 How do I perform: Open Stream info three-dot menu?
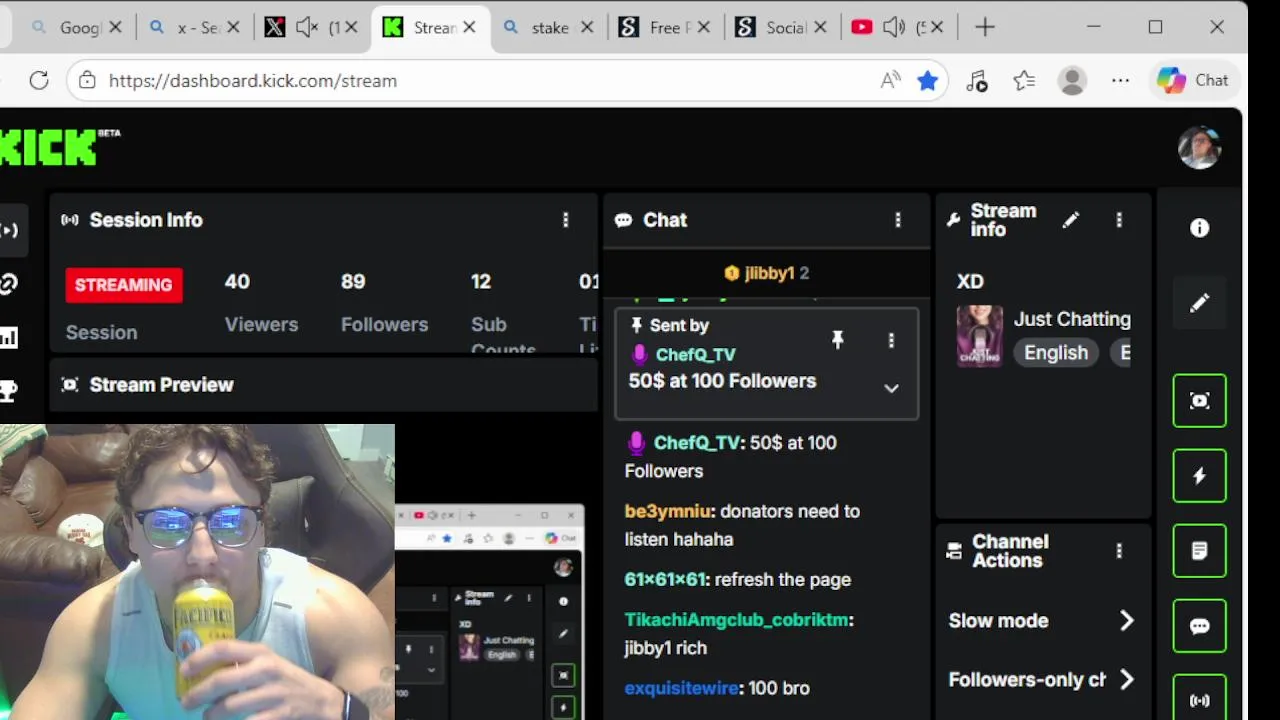click(1119, 220)
